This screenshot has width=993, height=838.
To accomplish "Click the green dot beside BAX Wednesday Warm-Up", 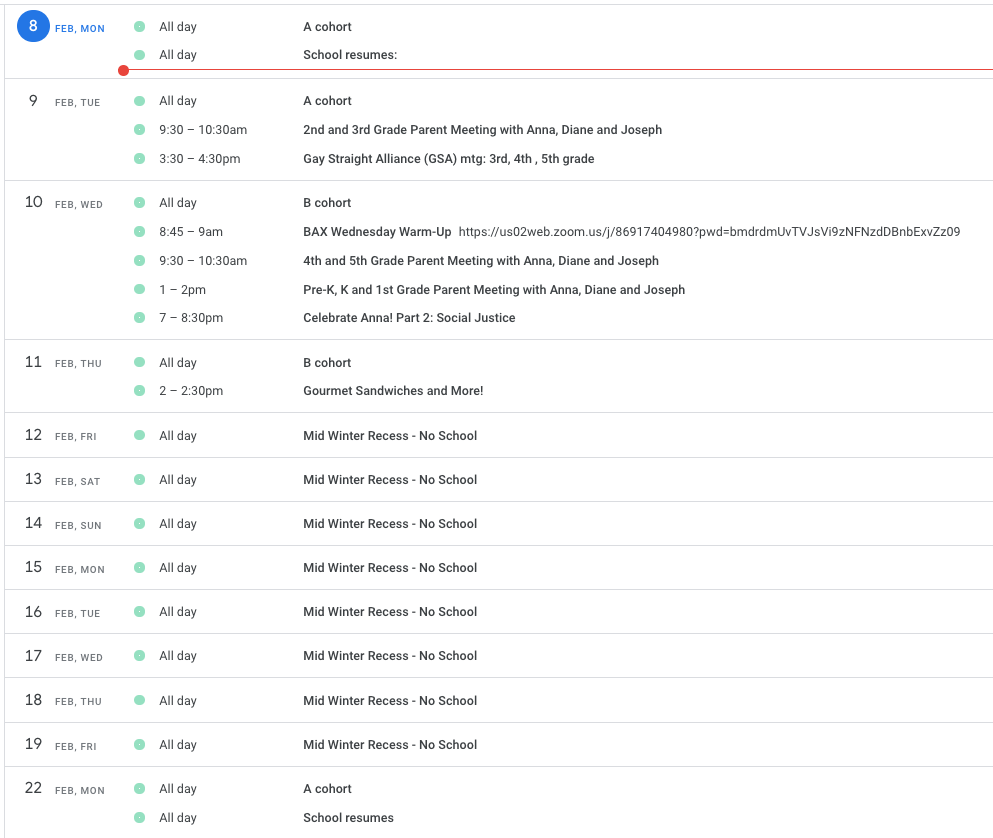I will point(139,232).
